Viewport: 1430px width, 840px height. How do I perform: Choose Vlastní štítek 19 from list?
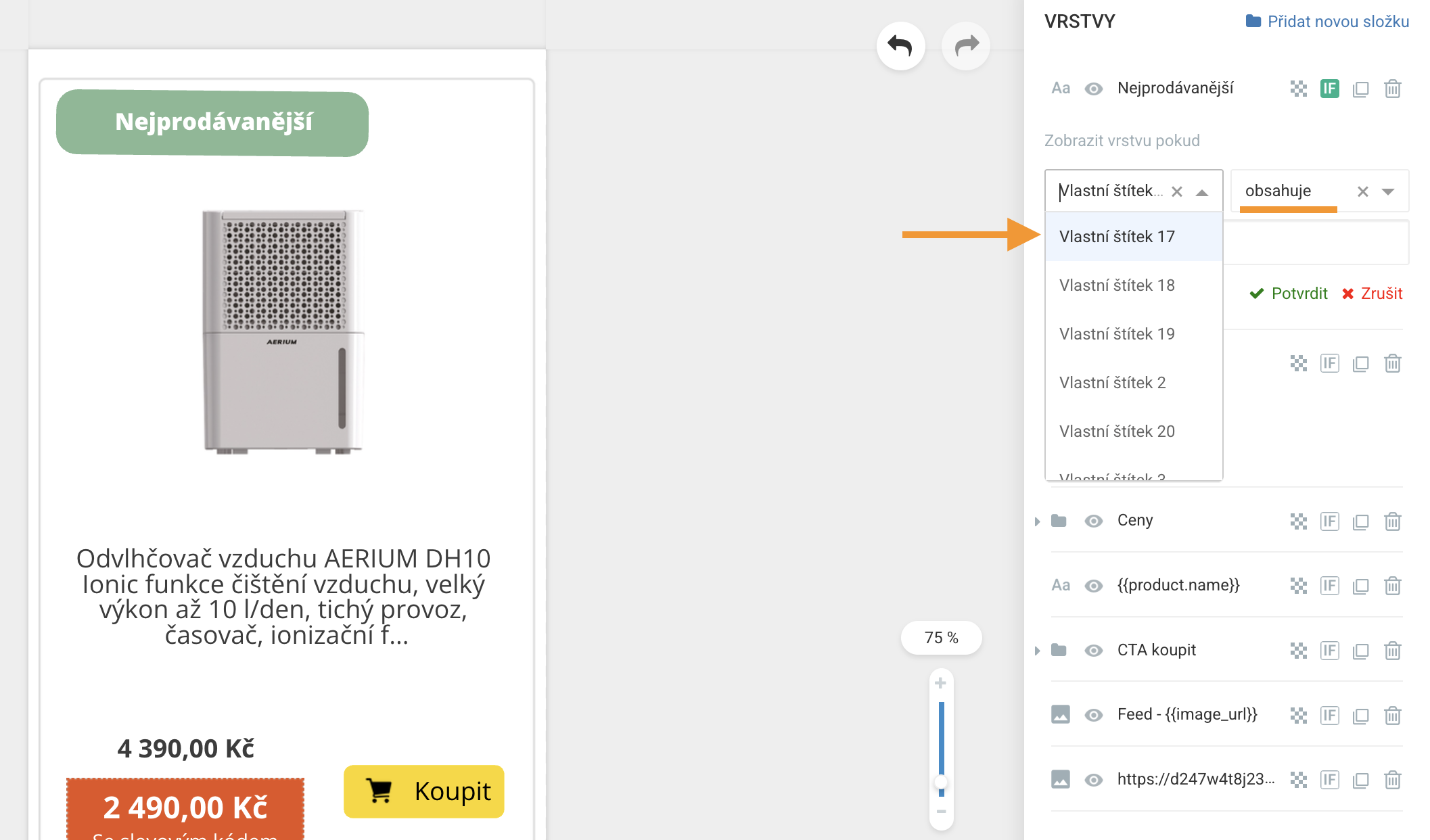[1117, 334]
